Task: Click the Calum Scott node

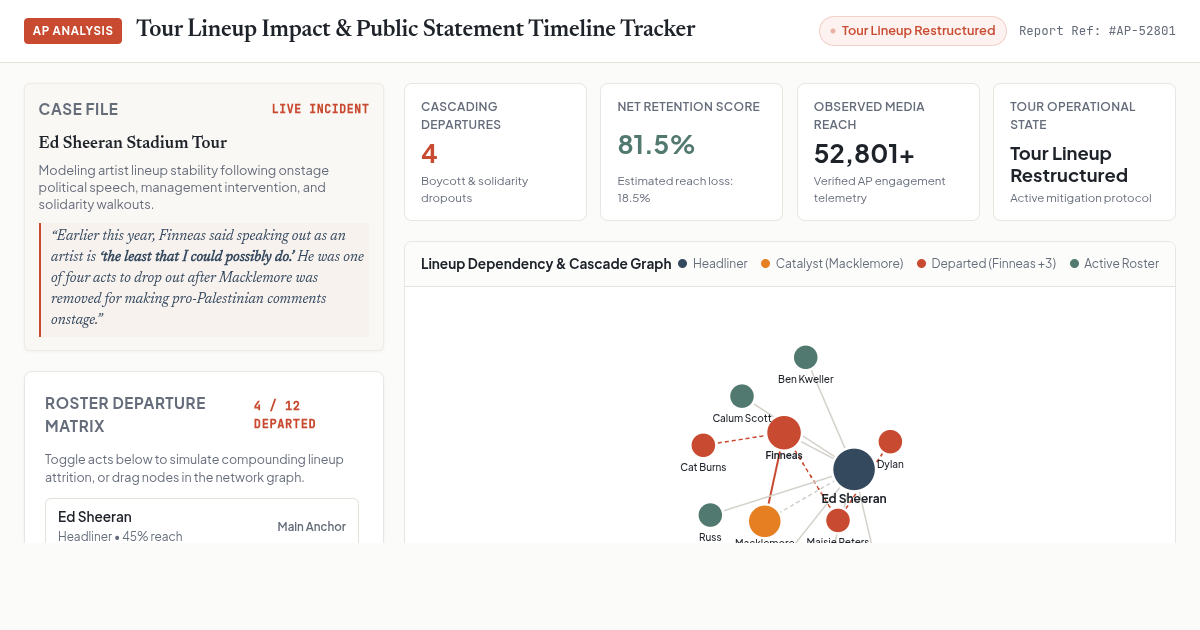Action: pyautogui.click(x=742, y=396)
